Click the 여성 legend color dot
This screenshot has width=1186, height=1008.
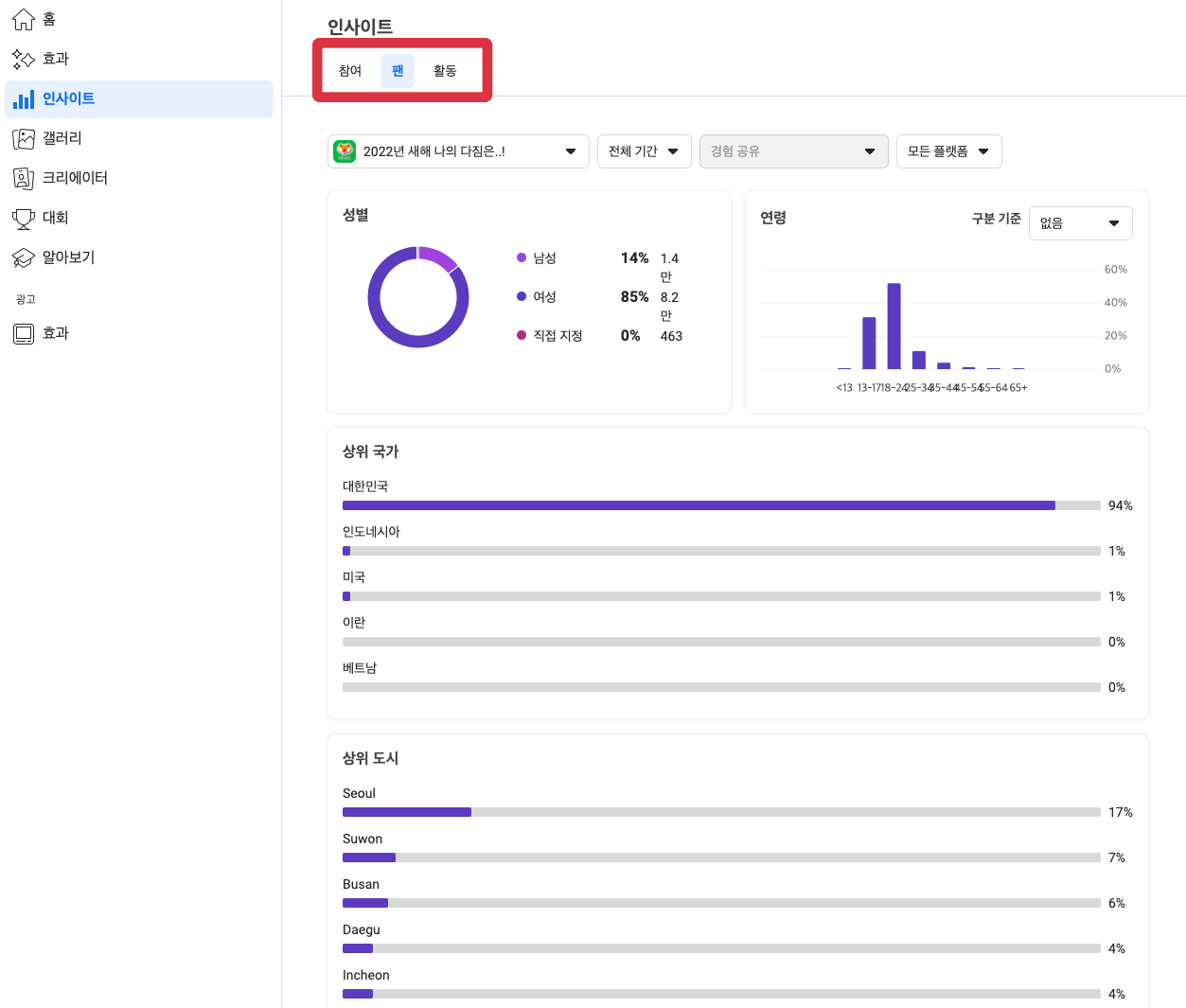(x=522, y=296)
